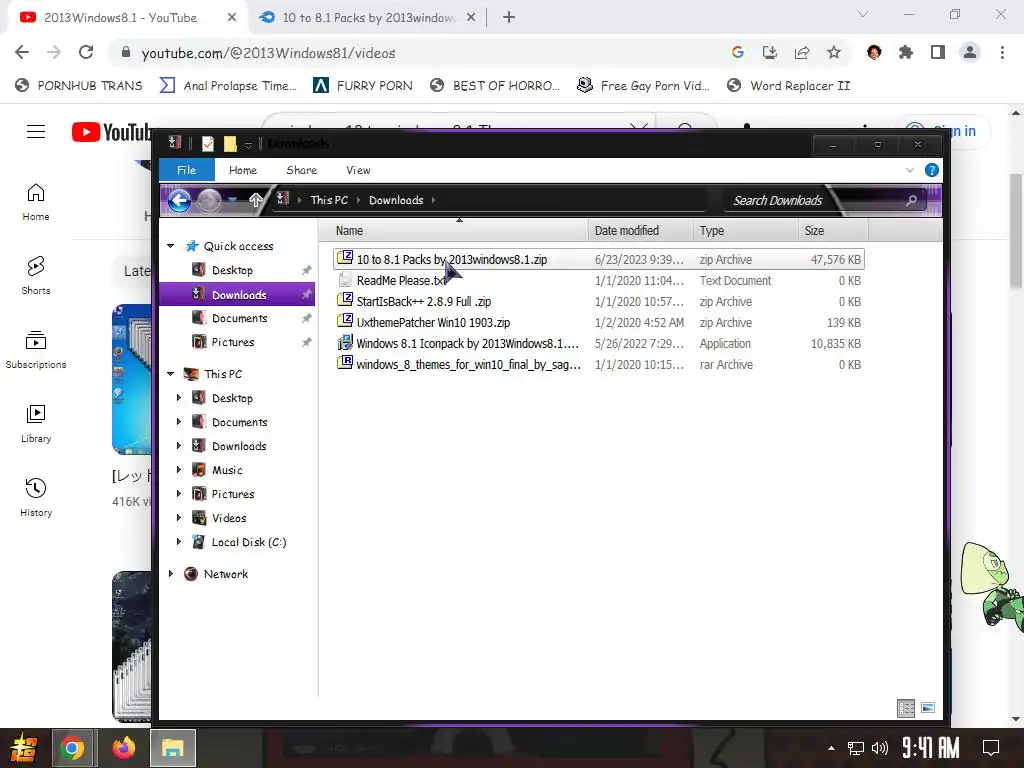Go back using Explorer's back arrow
The width and height of the screenshot is (1024, 768).
coord(180,200)
